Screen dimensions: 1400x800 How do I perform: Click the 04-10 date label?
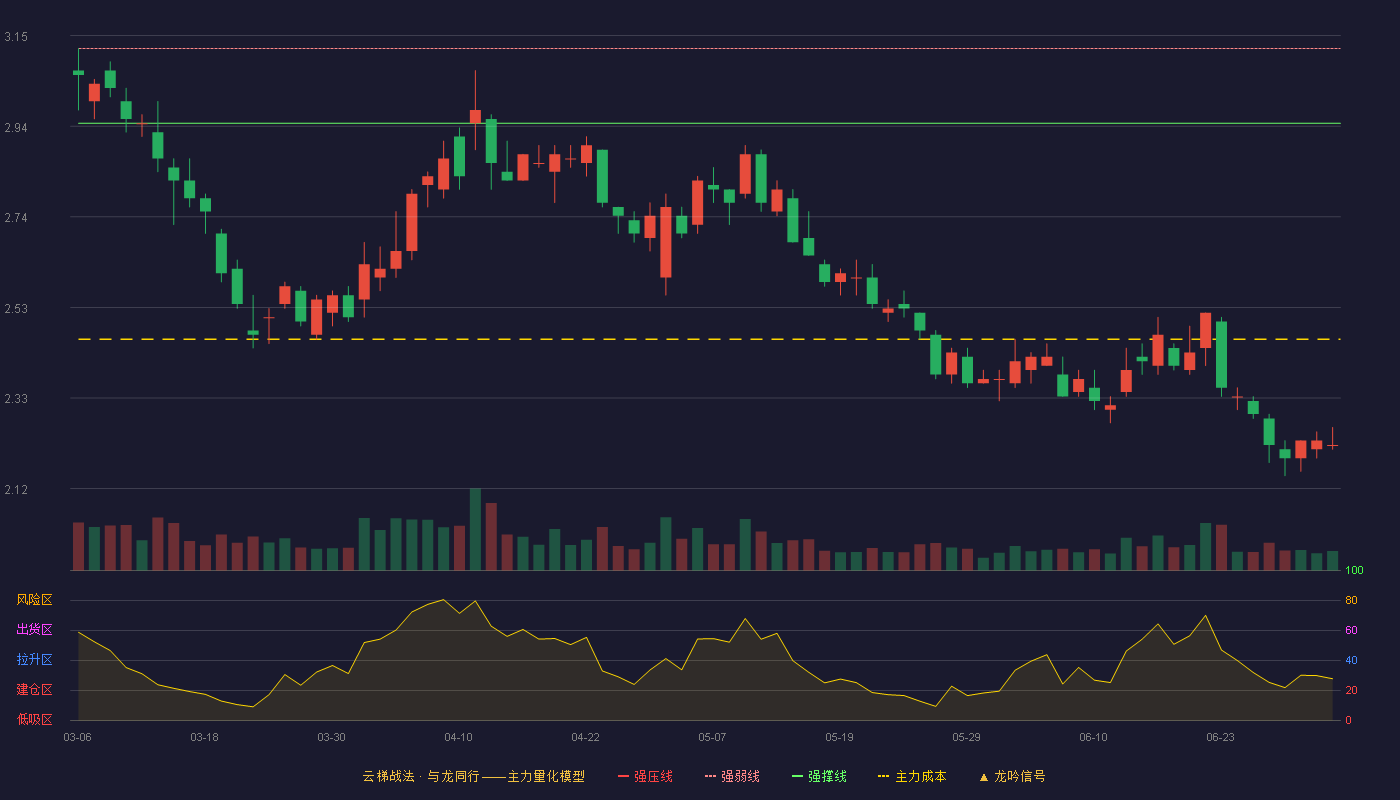pyautogui.click(x=458, y=737)
